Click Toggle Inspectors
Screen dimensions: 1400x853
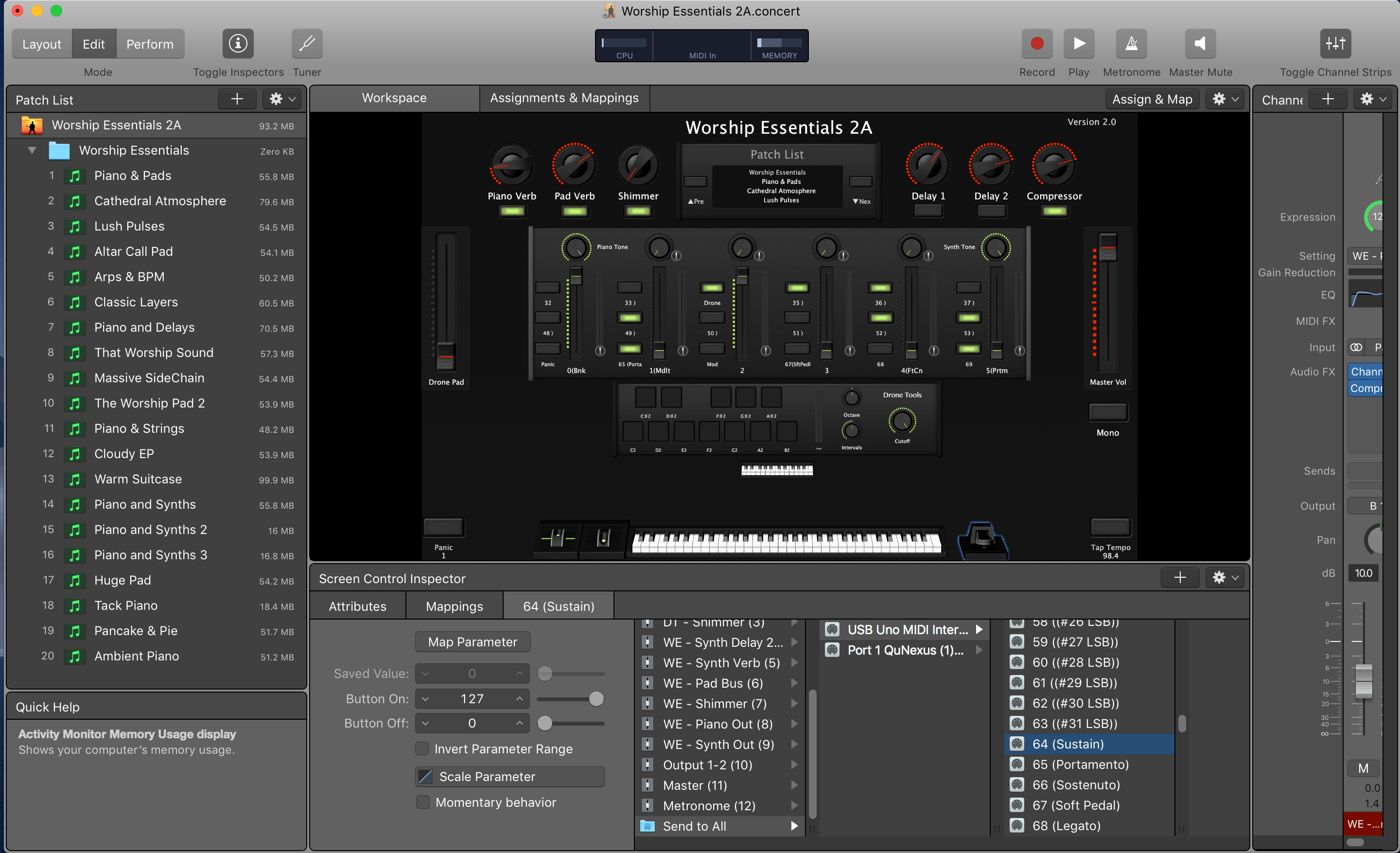pos(238,43)
